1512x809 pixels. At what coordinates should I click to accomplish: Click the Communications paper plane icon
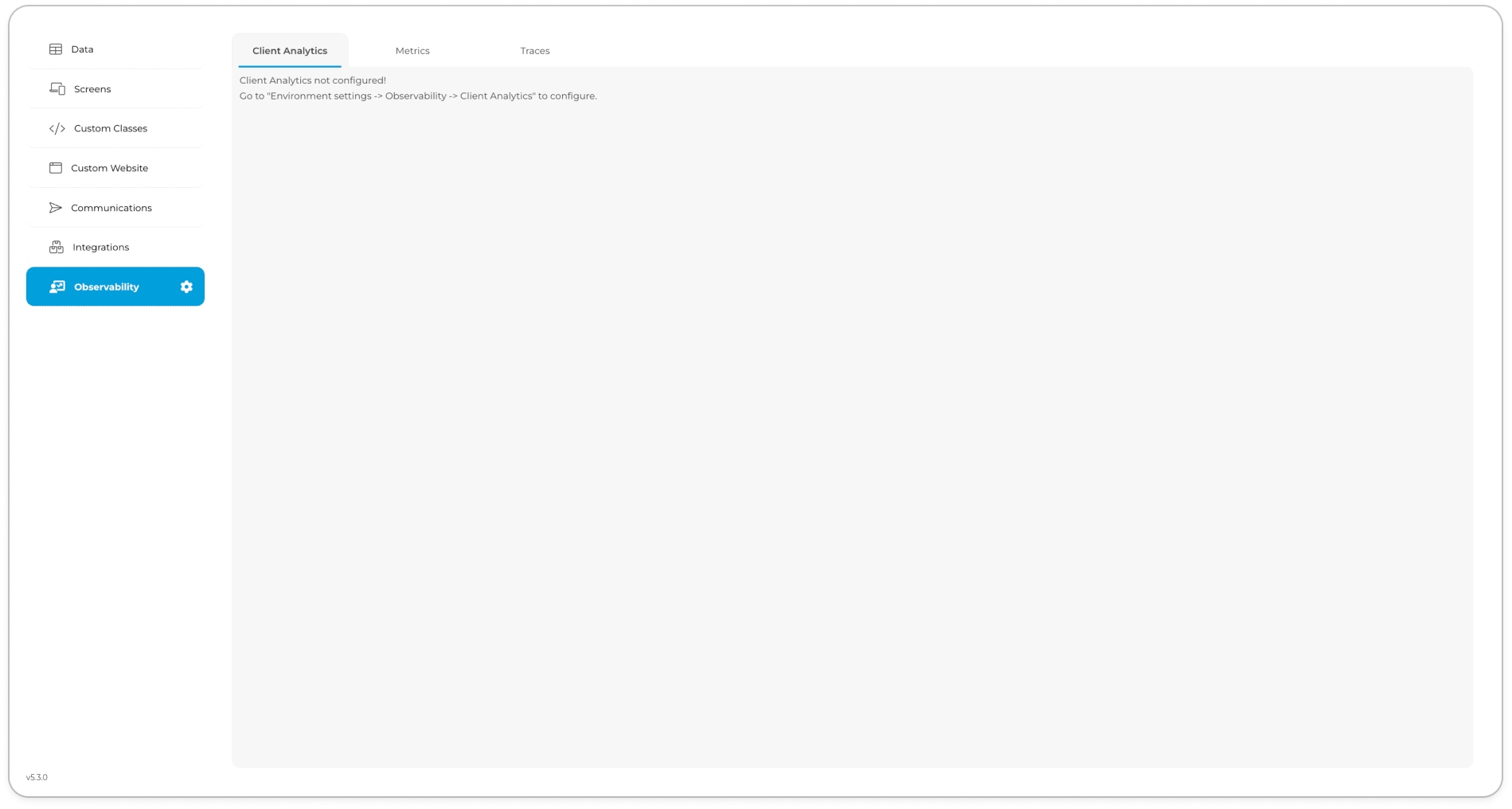tap(56, 208)
